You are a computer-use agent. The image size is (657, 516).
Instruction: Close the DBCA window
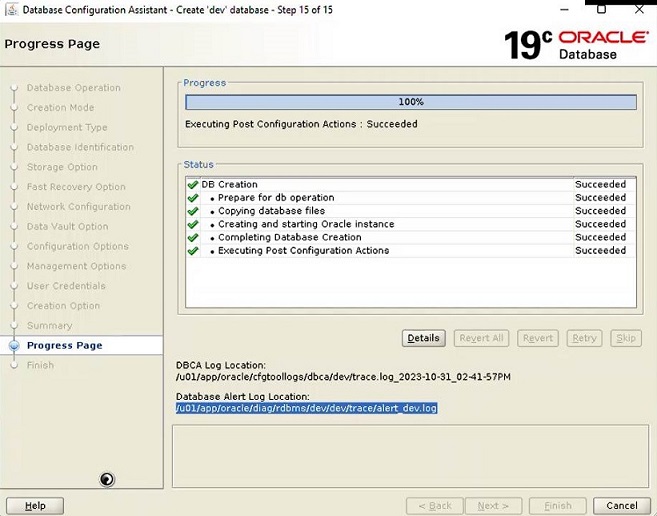[639, 9]
